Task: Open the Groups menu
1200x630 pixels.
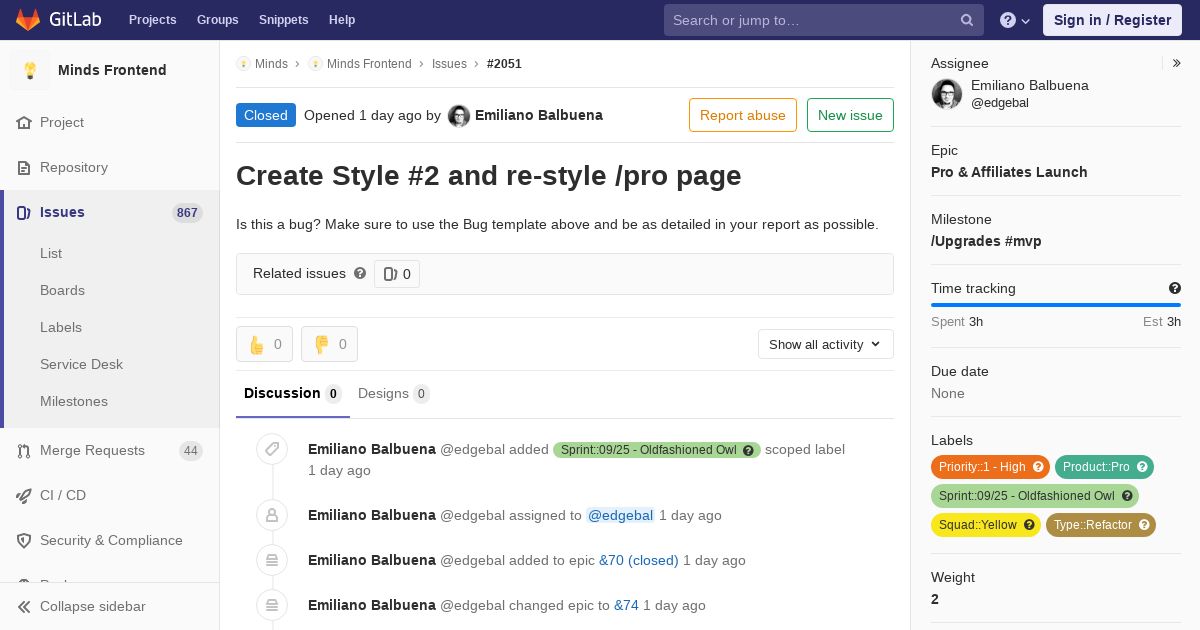Action: [218, 20]
